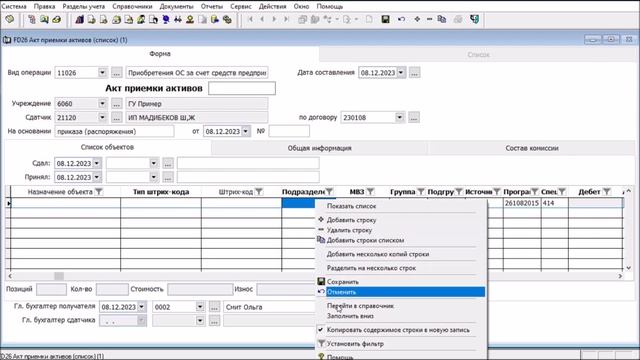Screen dimensions: 640x360
Task: Switch to the Список tab
Action: click(x=478, y=54)
